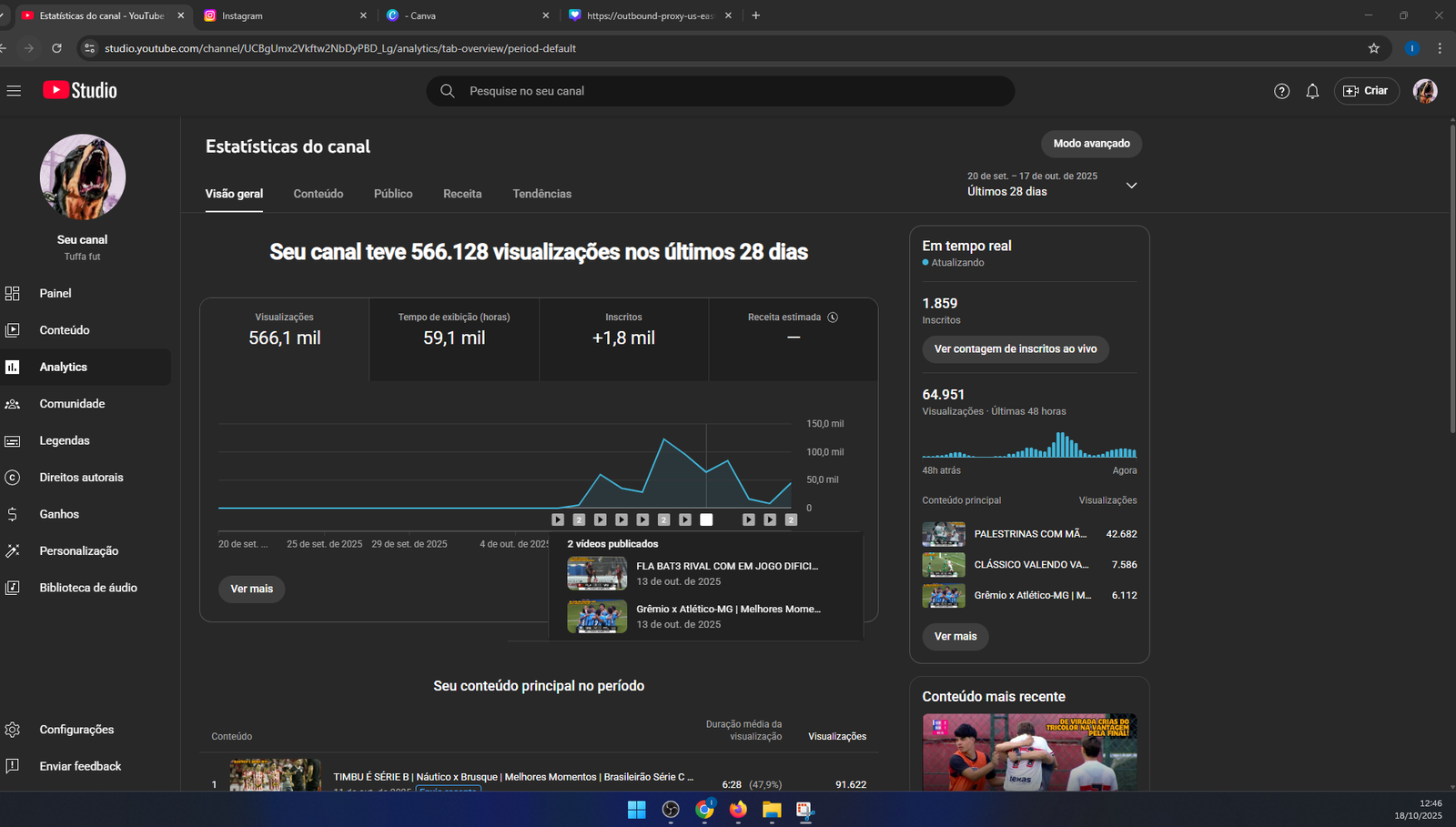Select Personalização in the sidebar
This screenshot has height=827, width=1456.
coord(78,551)
